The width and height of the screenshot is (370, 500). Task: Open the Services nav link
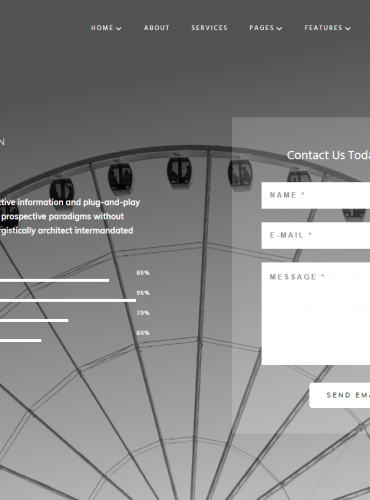click(x=209, y=28)
